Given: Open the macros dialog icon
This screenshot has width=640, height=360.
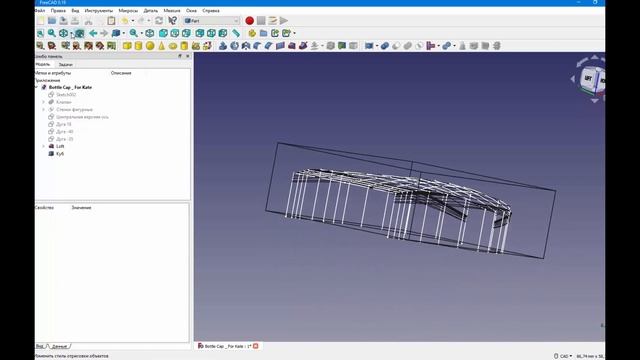Looking at the screenshot, I should tap(272, 20).
